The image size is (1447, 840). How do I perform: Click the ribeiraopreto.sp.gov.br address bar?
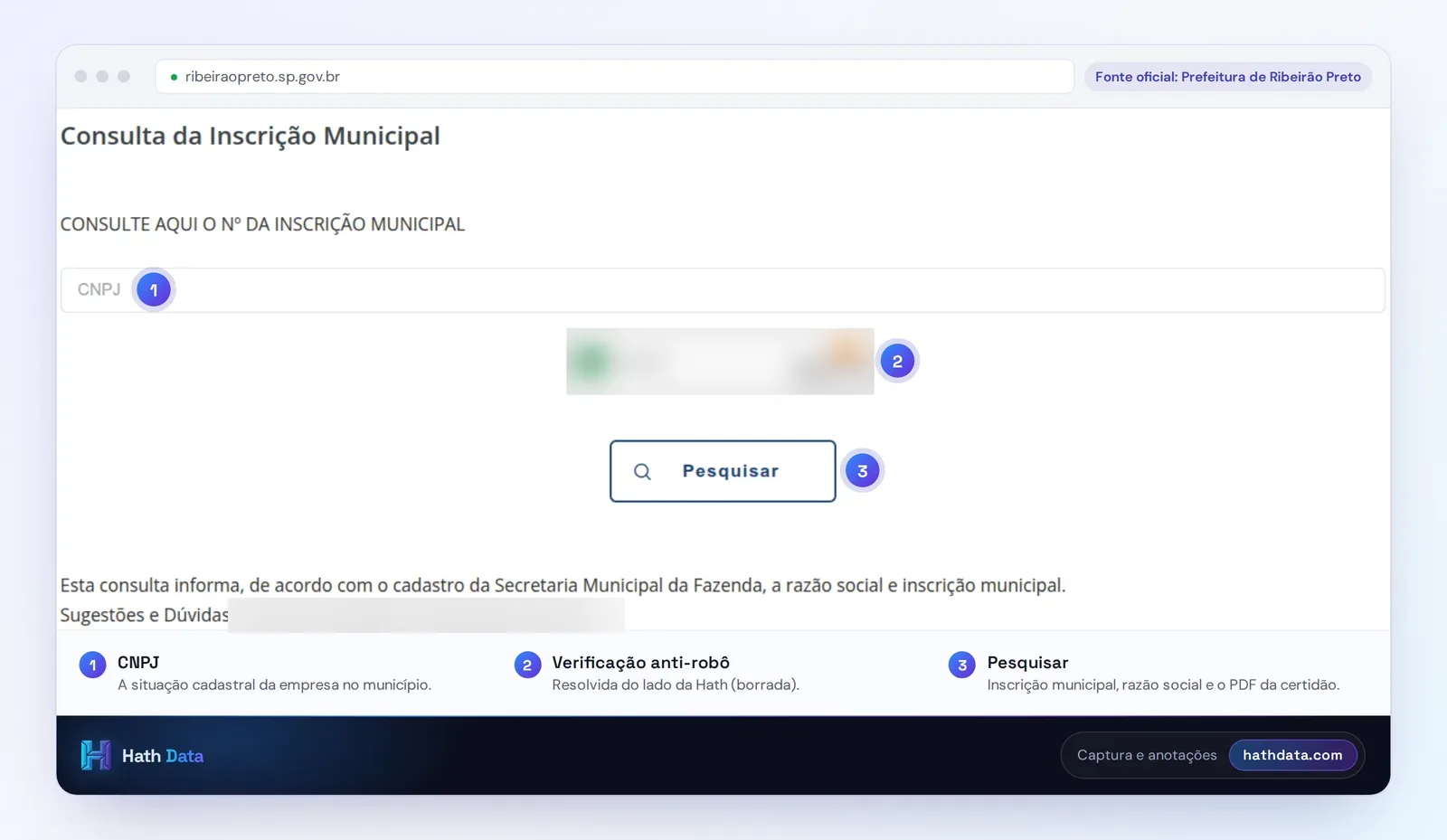(x=615, y=77)
